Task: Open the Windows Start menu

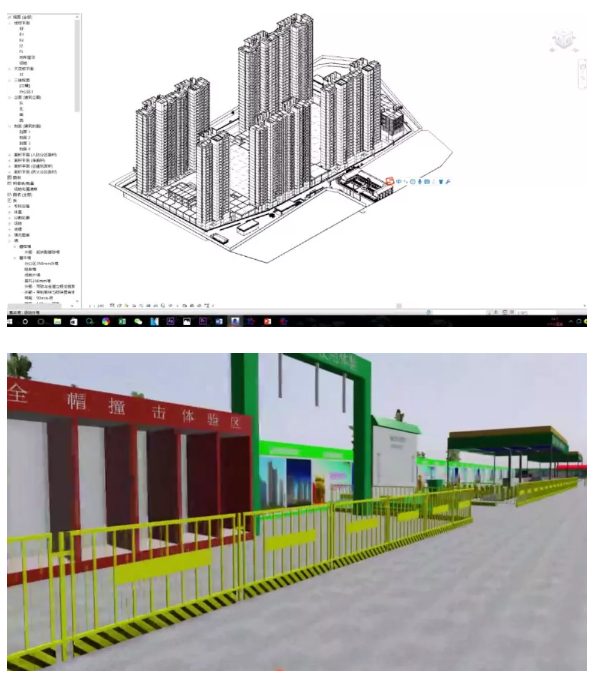Action: coord(9,322)
